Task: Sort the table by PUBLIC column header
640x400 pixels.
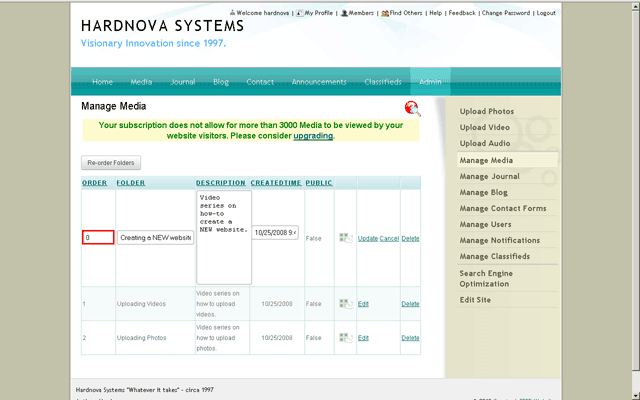Action: 319,183
